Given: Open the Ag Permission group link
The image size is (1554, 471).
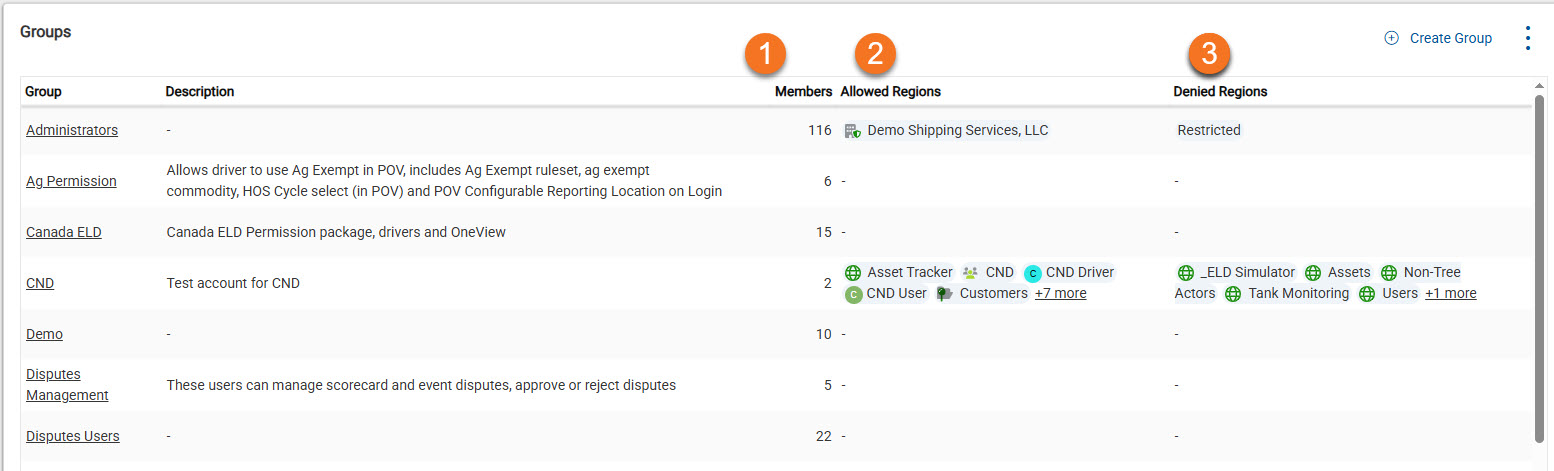Looking at the screenshot, I should click(71, 181).
